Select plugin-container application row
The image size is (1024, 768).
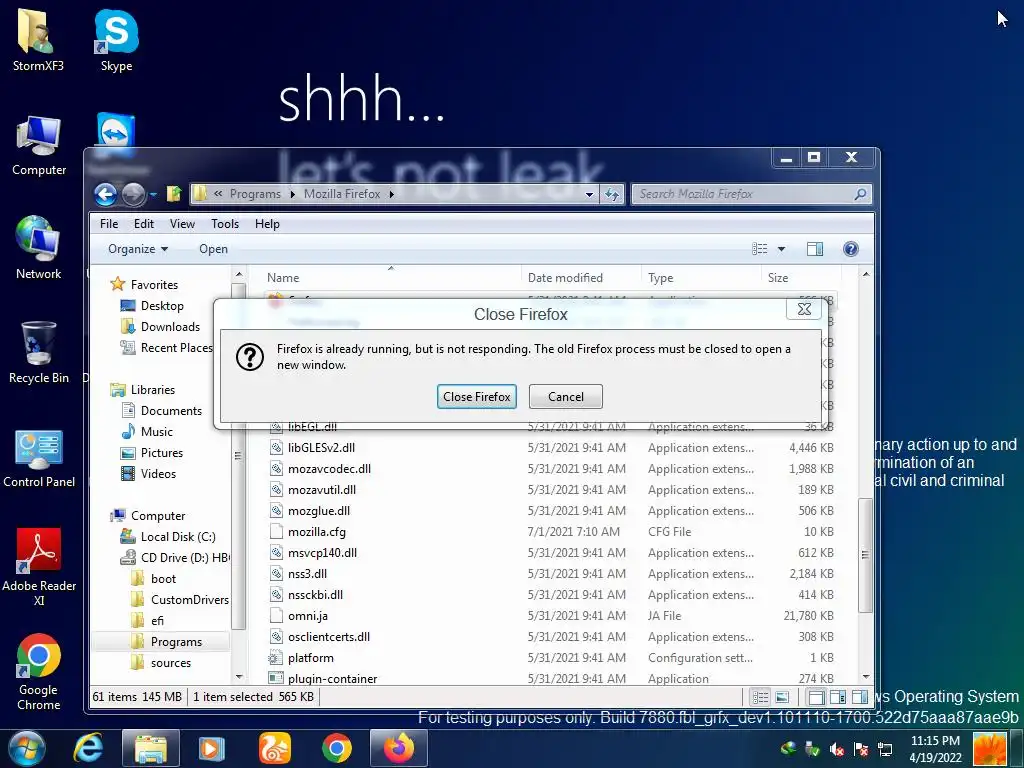pos(552,679)
